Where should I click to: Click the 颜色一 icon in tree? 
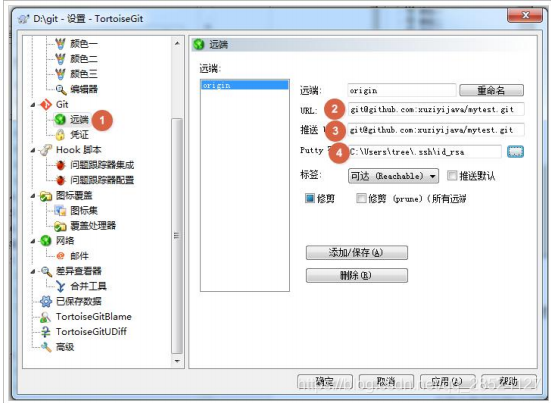tap(60, 44)
